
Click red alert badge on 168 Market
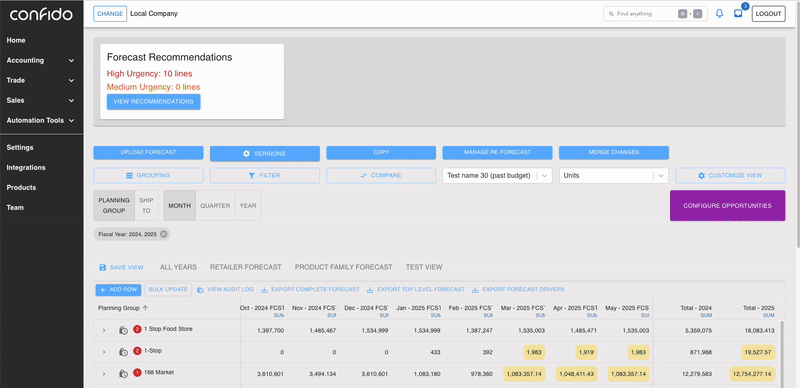tap(137, 373)
